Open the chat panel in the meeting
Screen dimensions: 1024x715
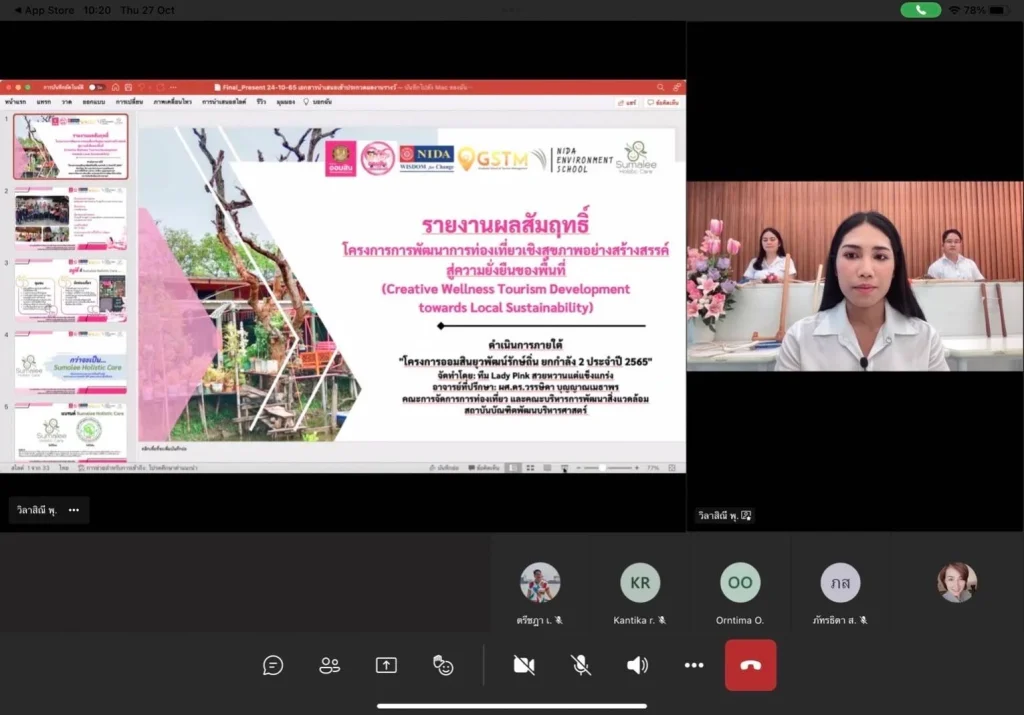point(273,665)
